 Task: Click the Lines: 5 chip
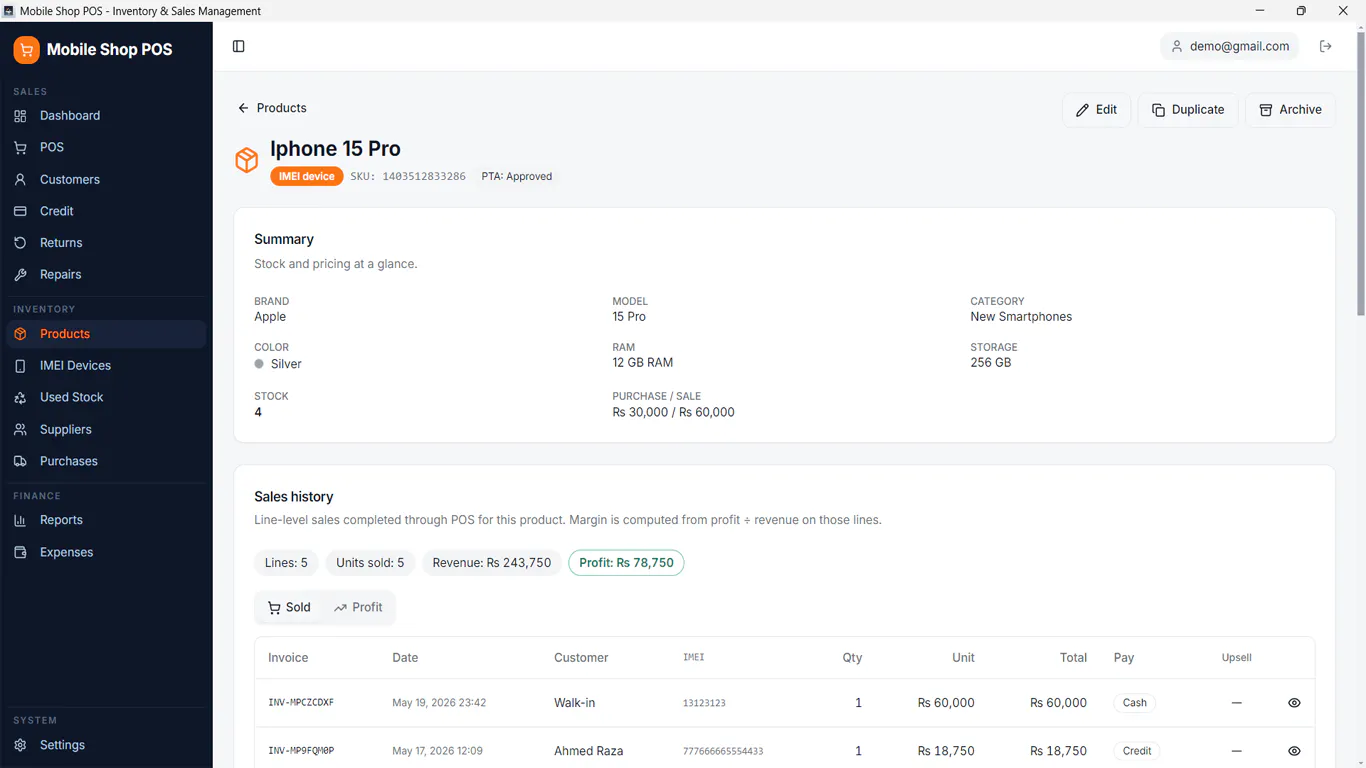pos(286,563)
